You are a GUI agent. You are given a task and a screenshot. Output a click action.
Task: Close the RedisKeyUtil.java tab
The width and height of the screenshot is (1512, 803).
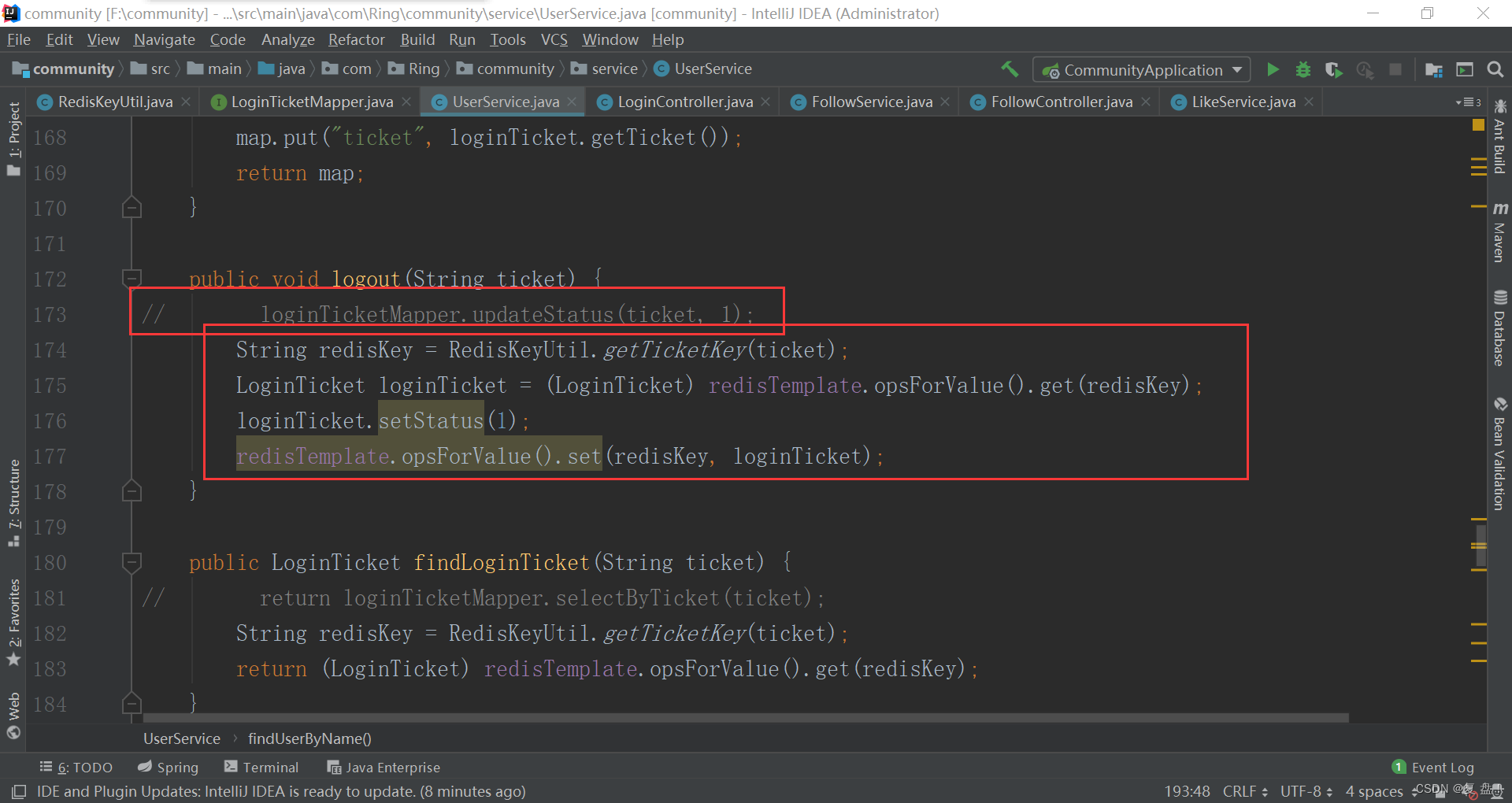(x=186, y=102)
